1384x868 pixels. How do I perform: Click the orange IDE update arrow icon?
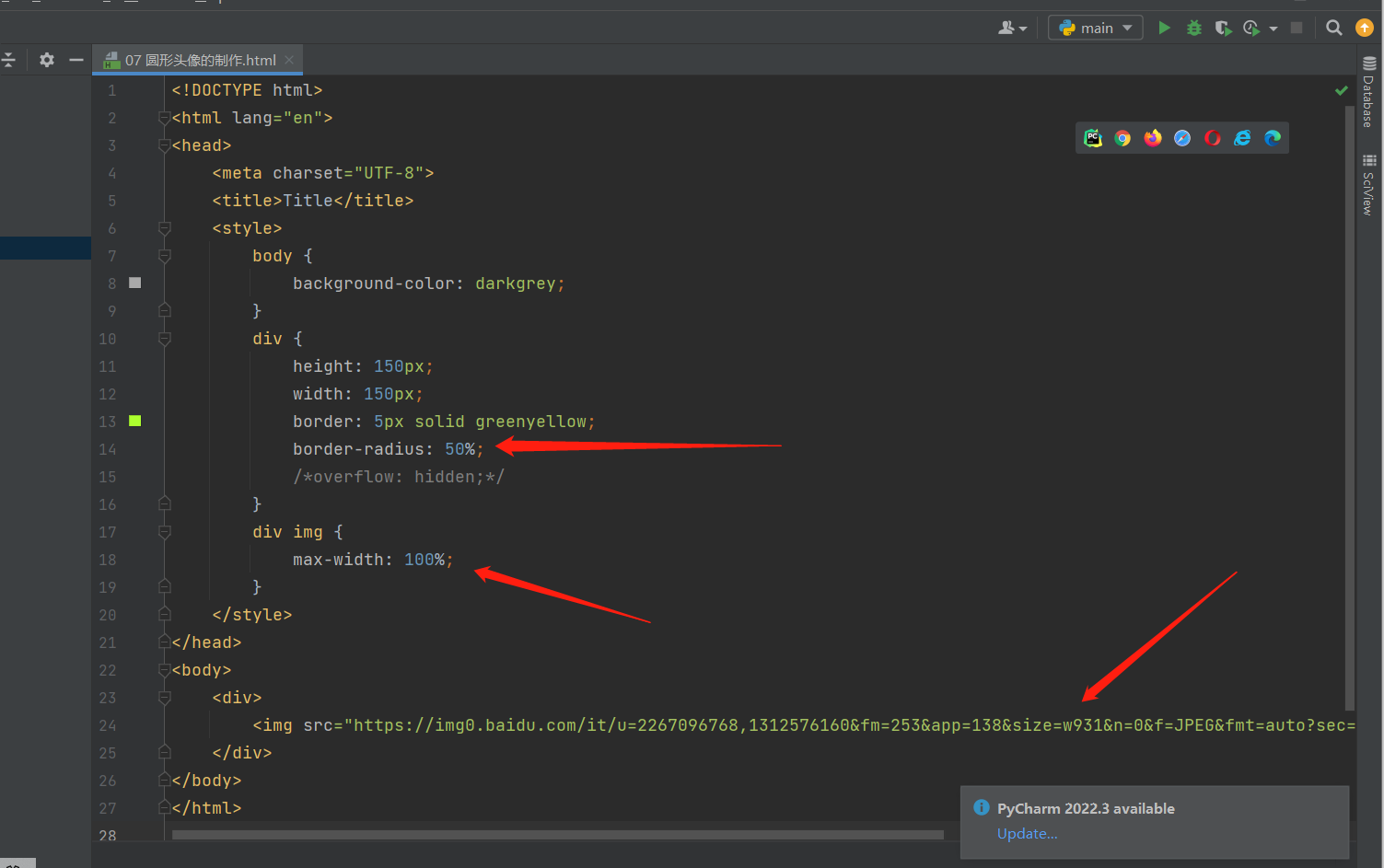[x=1365, y=28]
